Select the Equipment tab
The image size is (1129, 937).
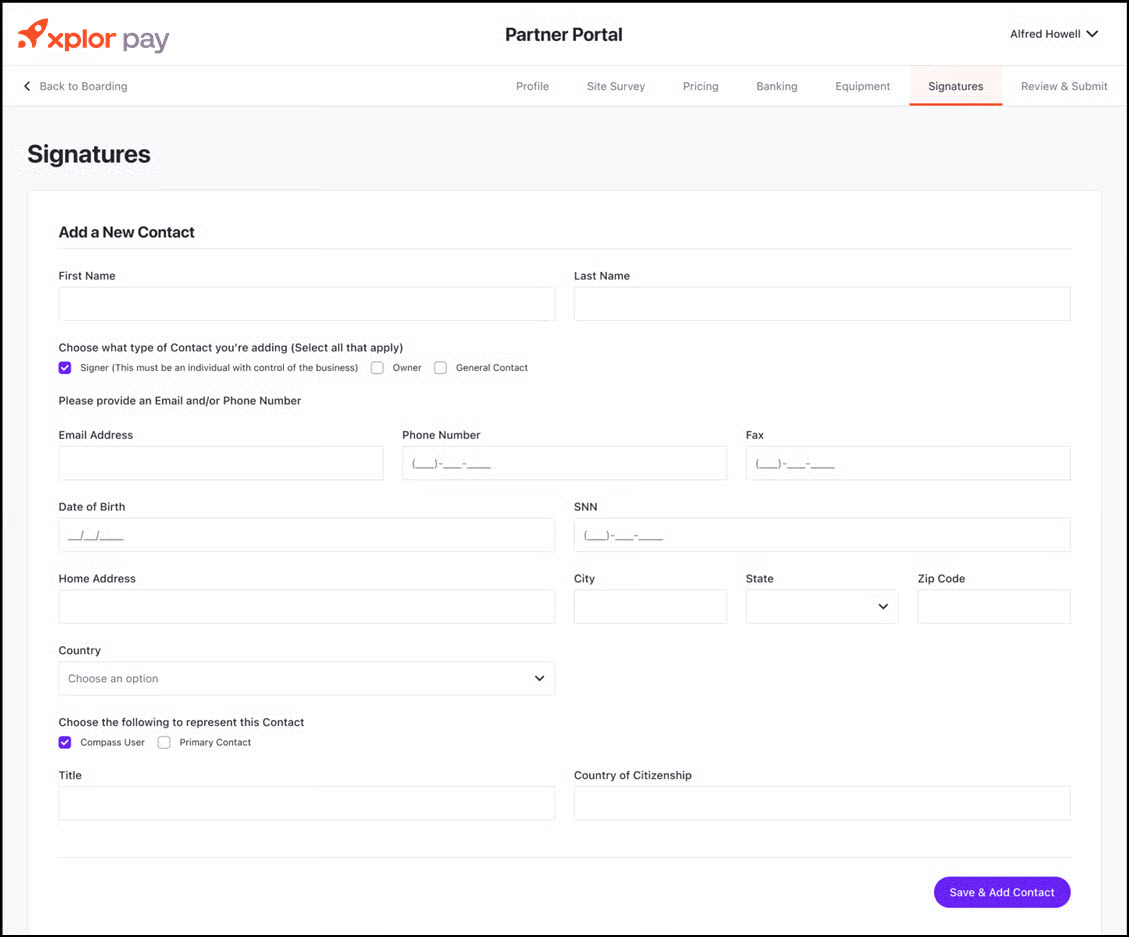pyautogui.click(x=862, y=86)
